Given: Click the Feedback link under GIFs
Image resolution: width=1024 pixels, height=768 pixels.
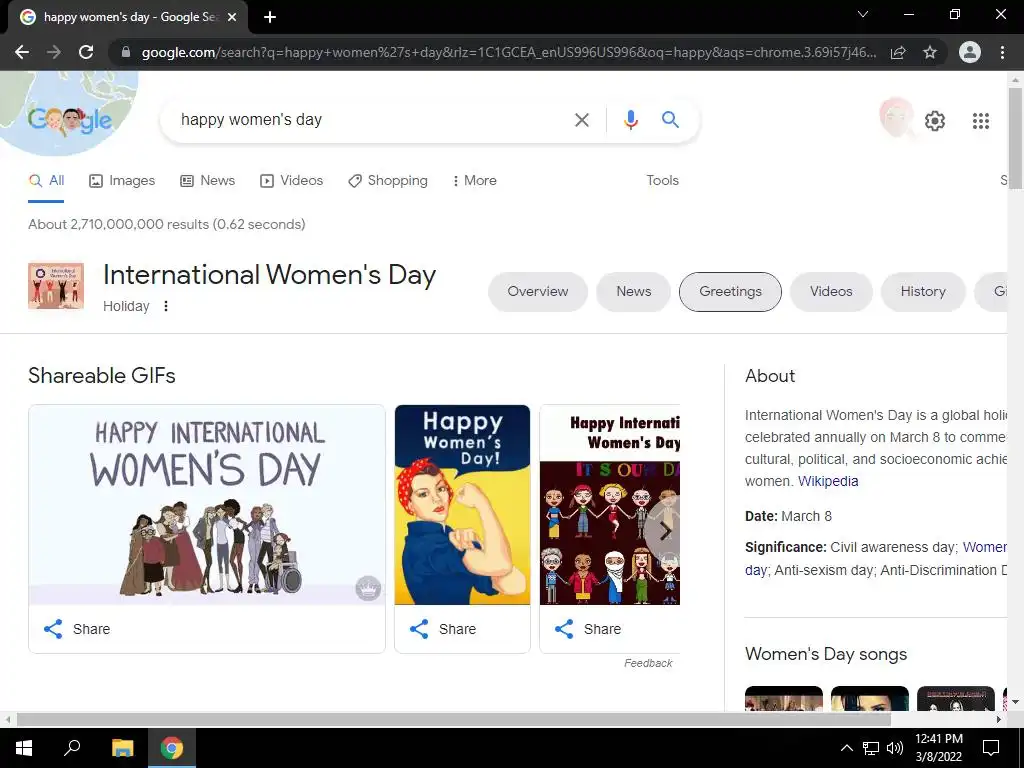Looking at the screenshot, I should pos(648,664).
